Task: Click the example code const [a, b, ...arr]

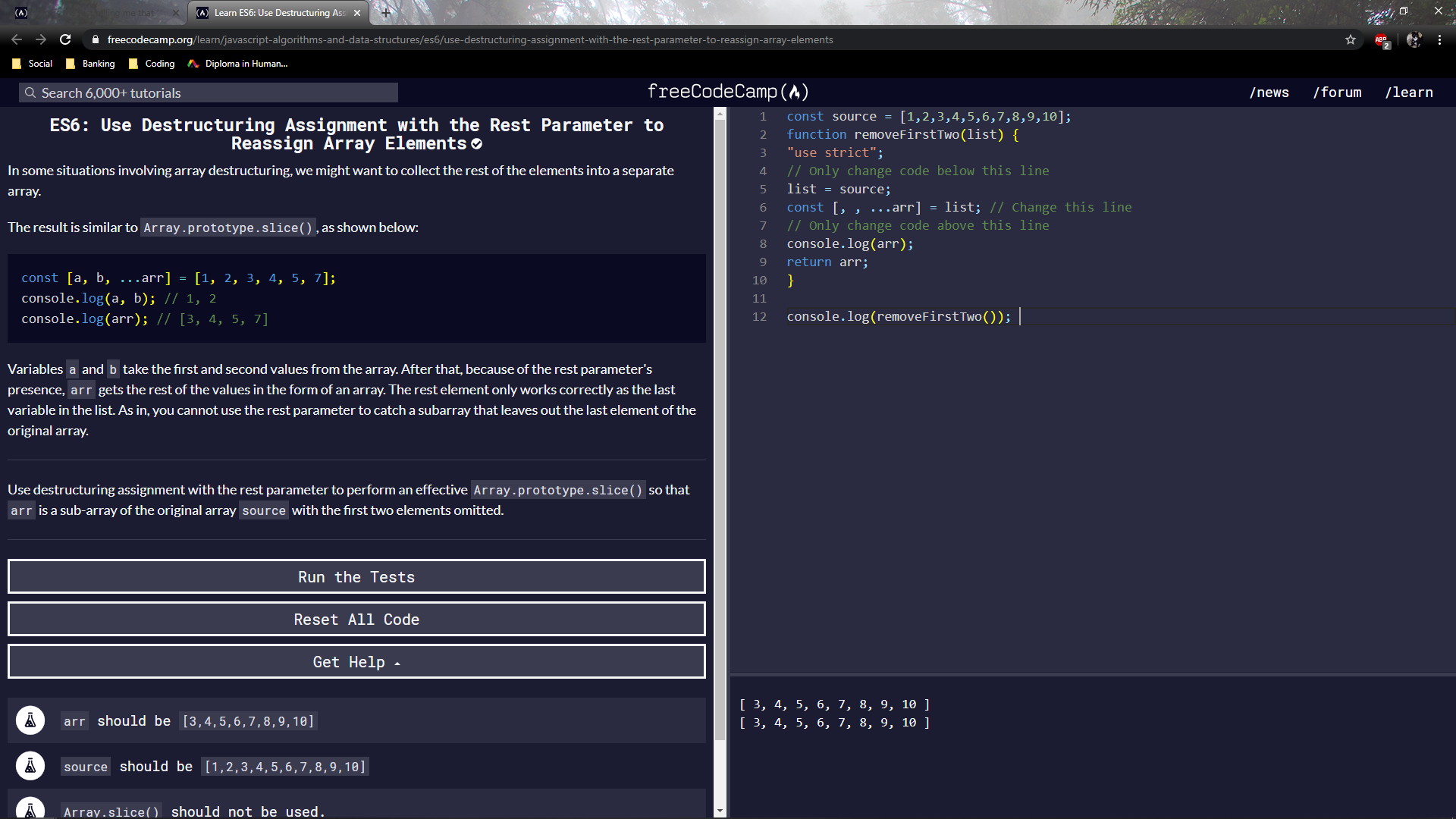Action: point(178,278)
